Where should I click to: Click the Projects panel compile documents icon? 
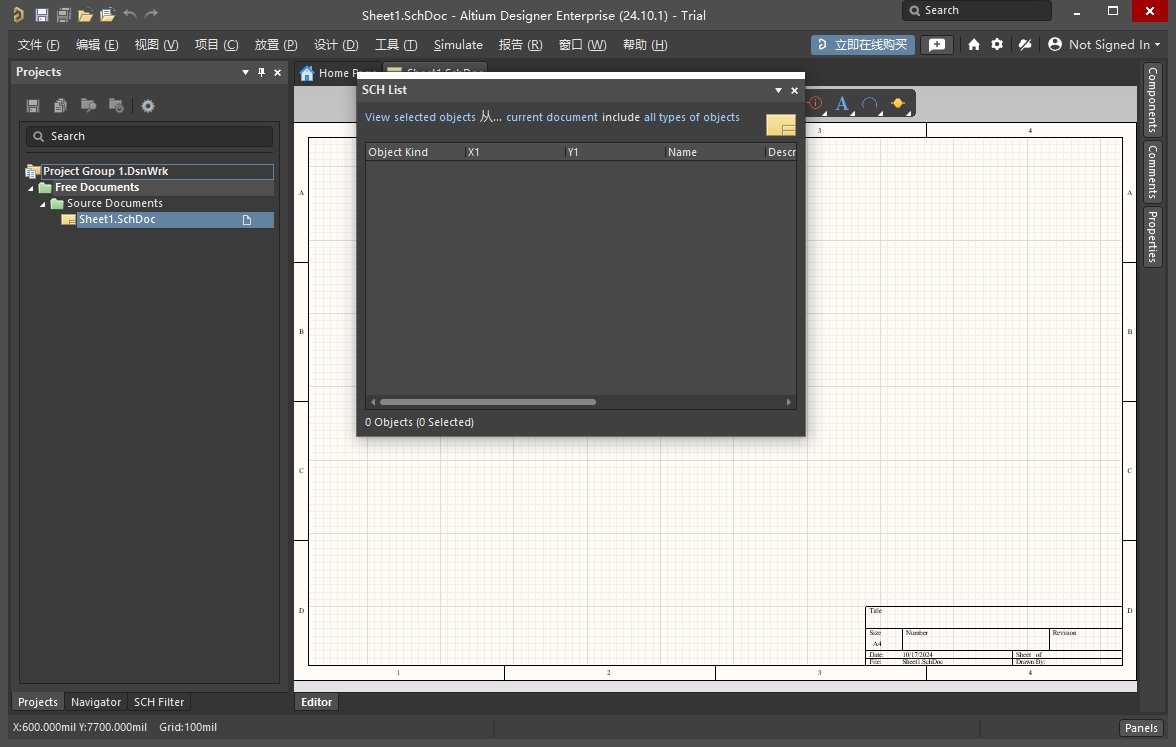[x=61, y=106]
